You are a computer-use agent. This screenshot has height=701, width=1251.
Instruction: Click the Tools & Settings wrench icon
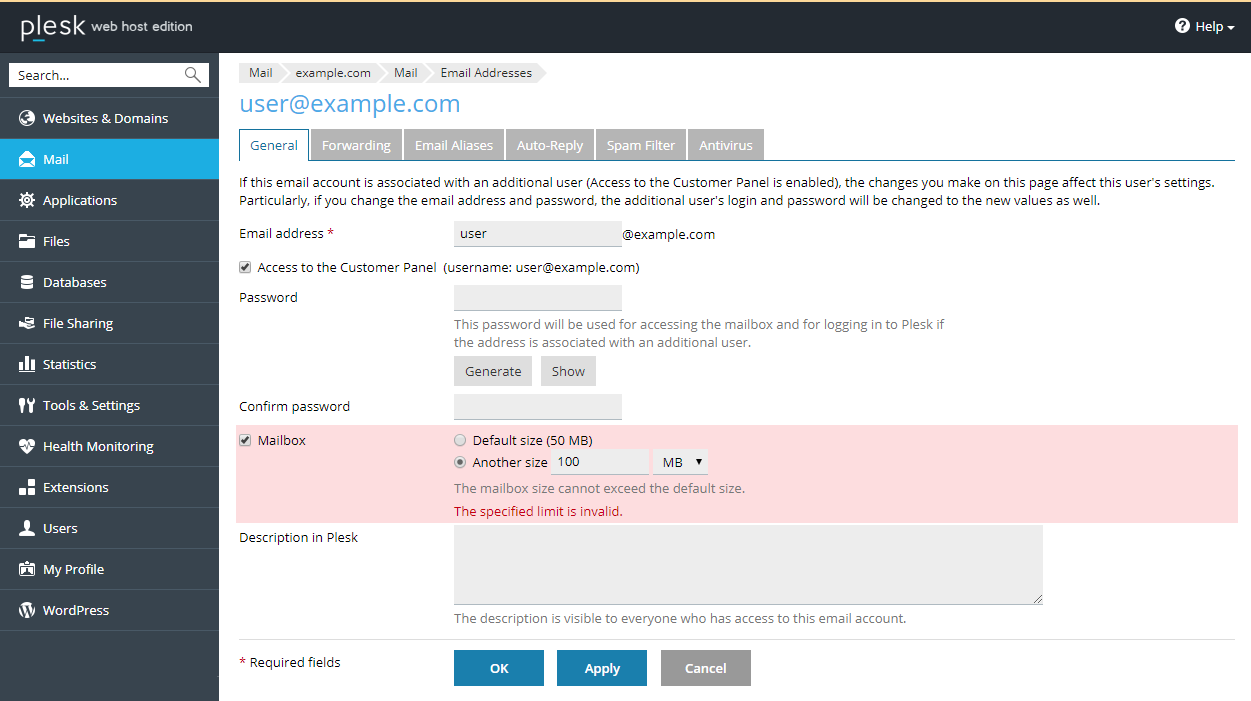pos(27,405)
